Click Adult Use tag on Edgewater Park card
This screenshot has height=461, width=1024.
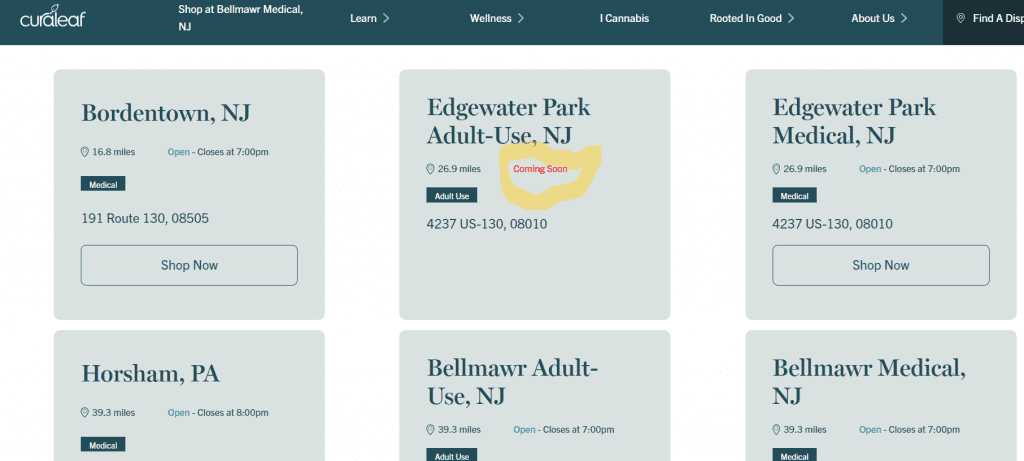coord(452,195)
